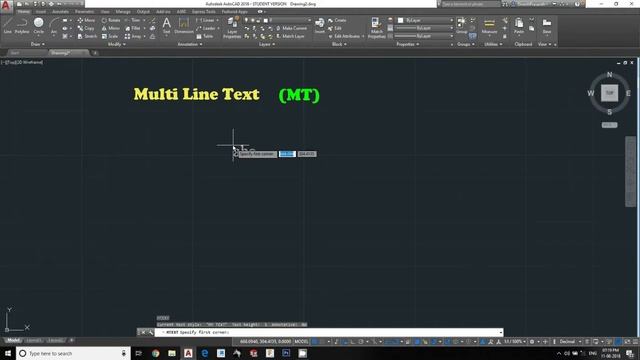
Task: Switch to Express Tools tab
Action: pyautogui.click(x=203, y=11)
